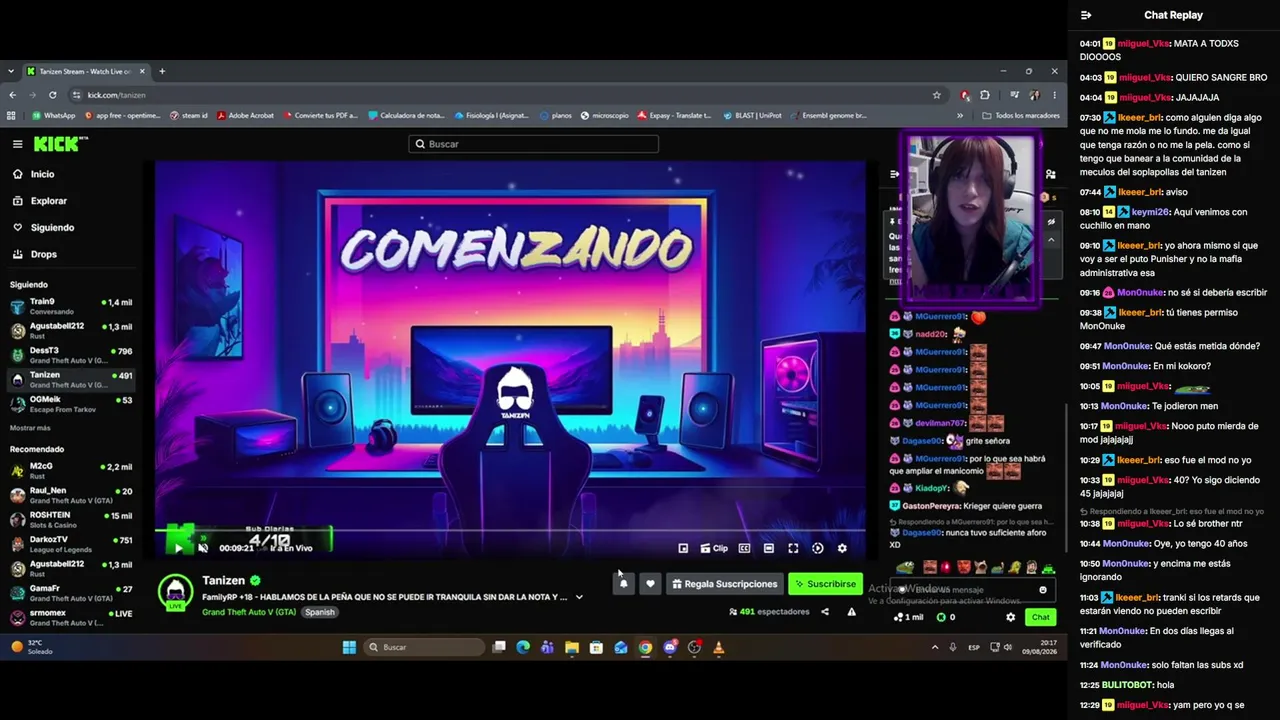
Task: Open Google Chrome on the taskbar
Action: pos(645,647)
